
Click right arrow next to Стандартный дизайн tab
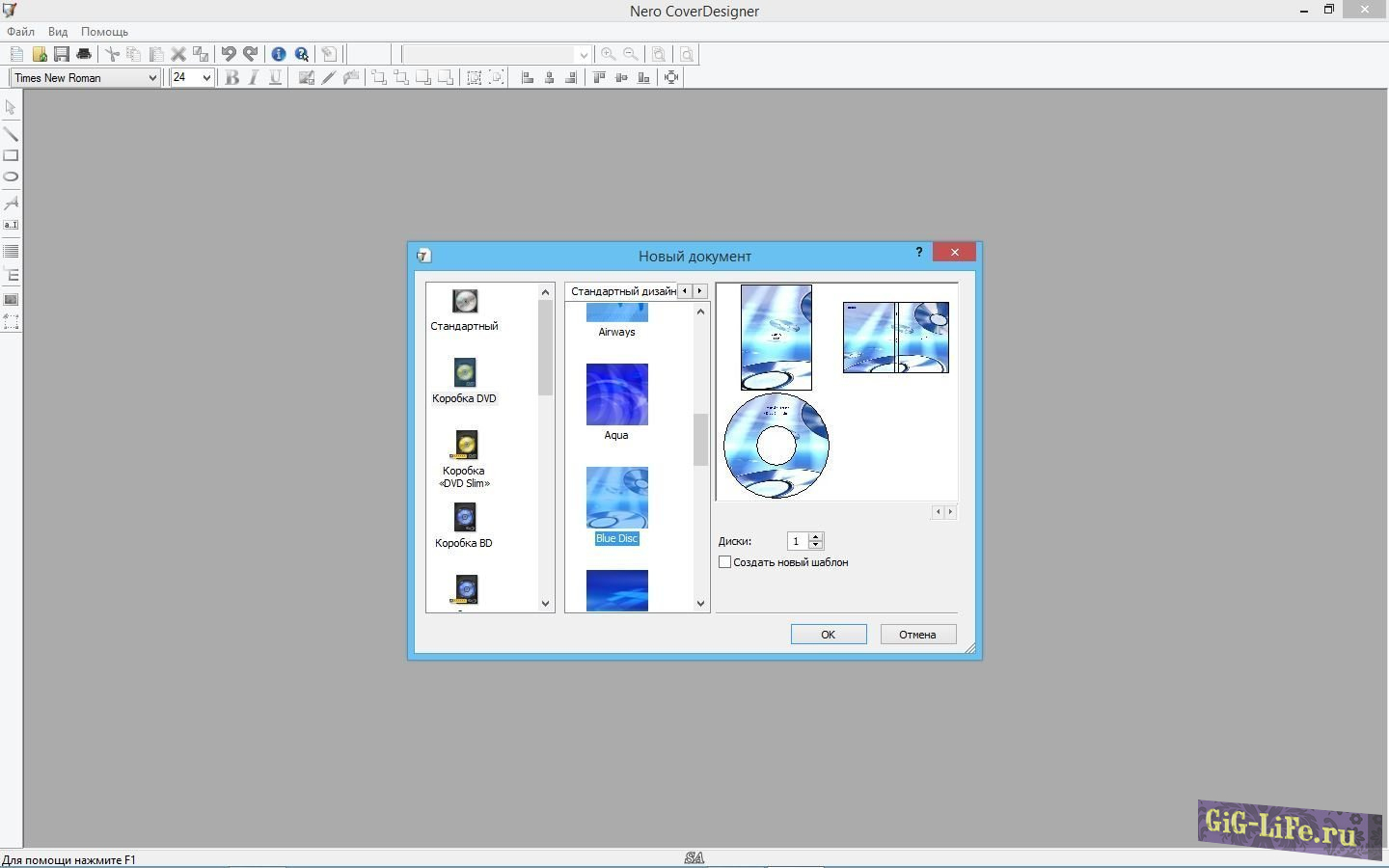coord(700,291)
